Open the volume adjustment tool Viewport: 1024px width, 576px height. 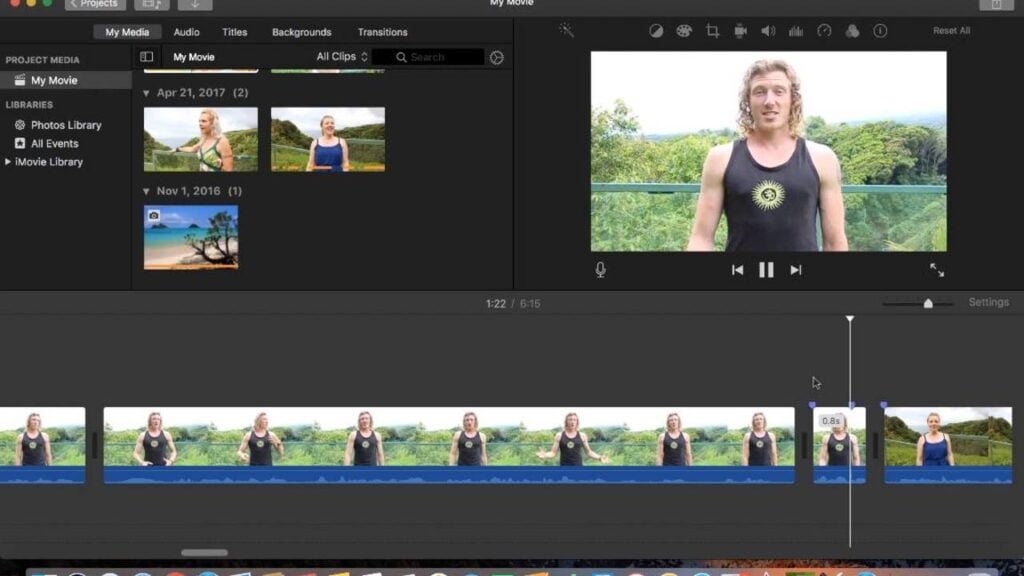(x=768, y=31)
